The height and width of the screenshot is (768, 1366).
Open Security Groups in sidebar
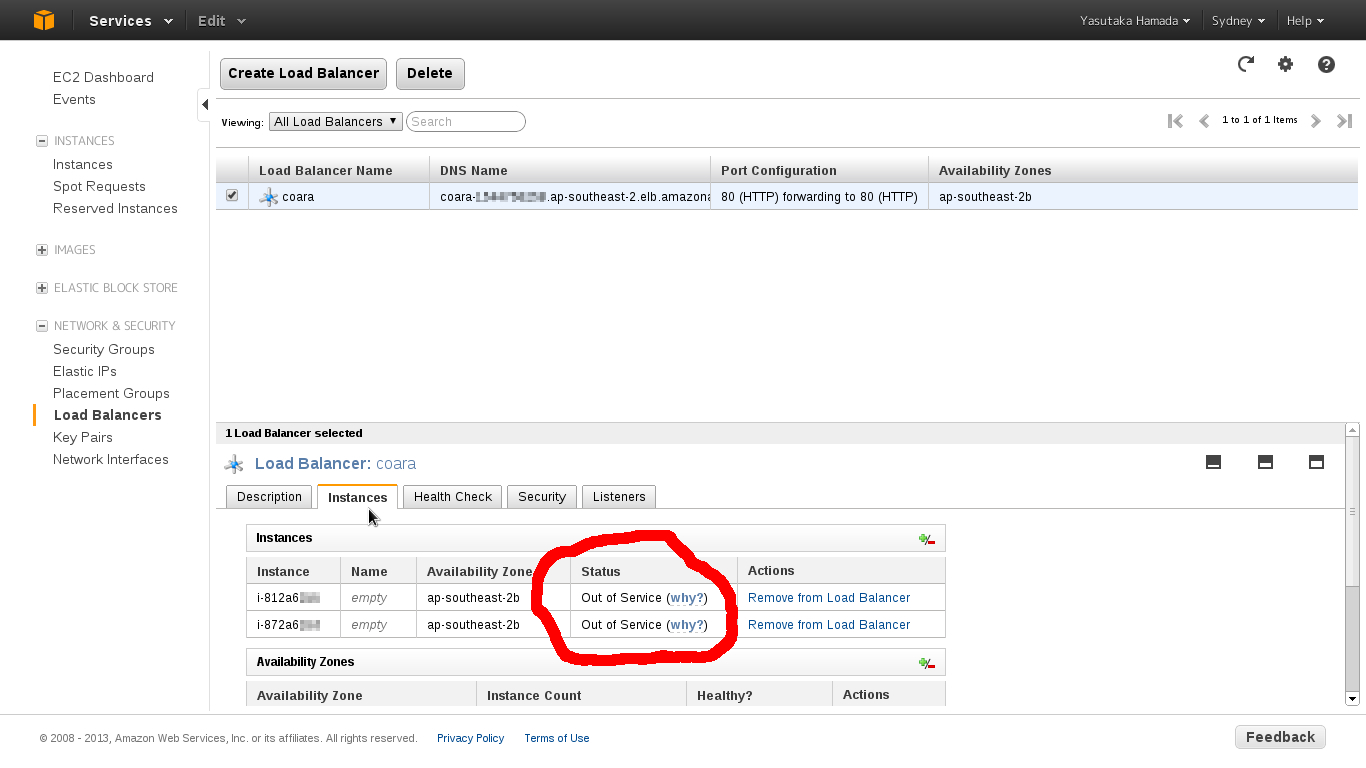click(104, 349)
